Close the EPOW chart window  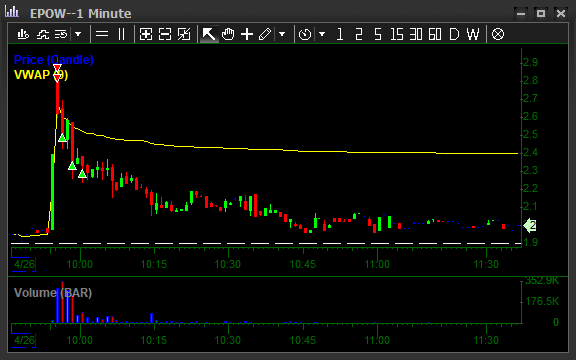pos(561,14)
